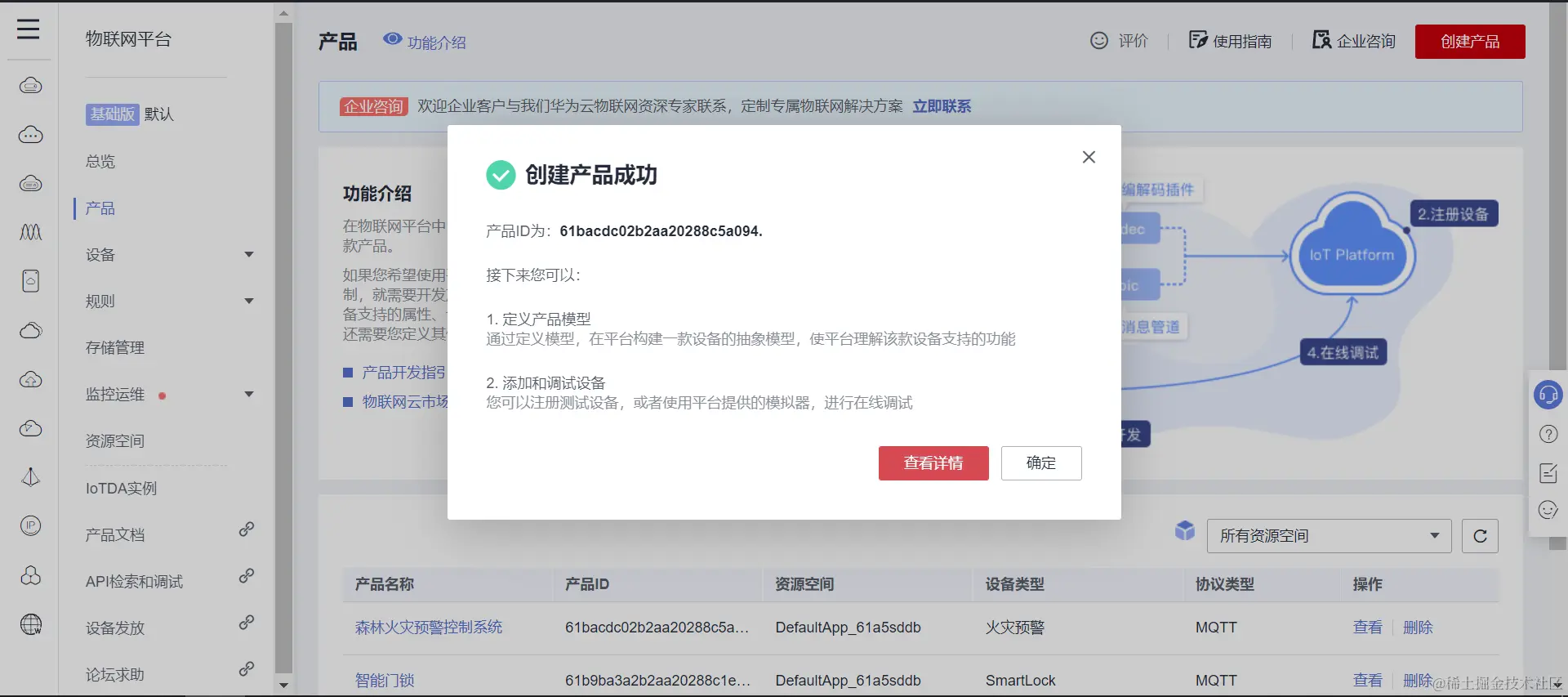Click the 企业咨询 consultation icon
Viewport: 1568px width, 697px height.
coord(1321,39)
